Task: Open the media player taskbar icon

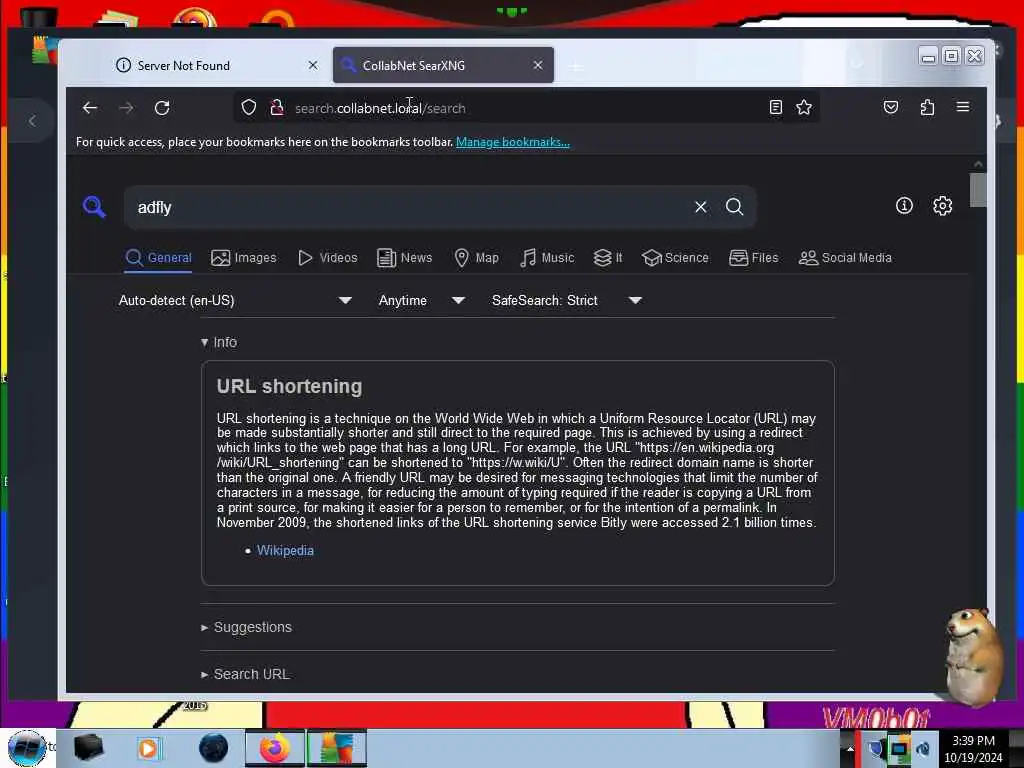Action: [148, 748]
